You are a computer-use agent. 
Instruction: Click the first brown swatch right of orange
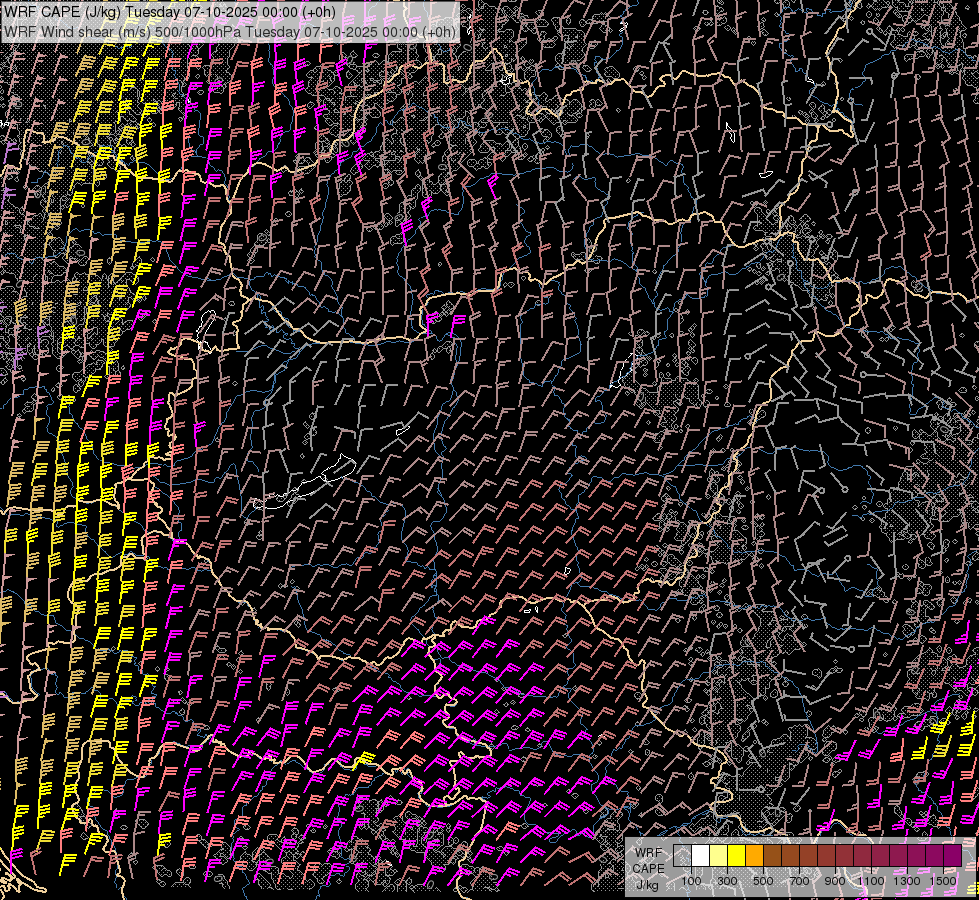click(772, 856)
